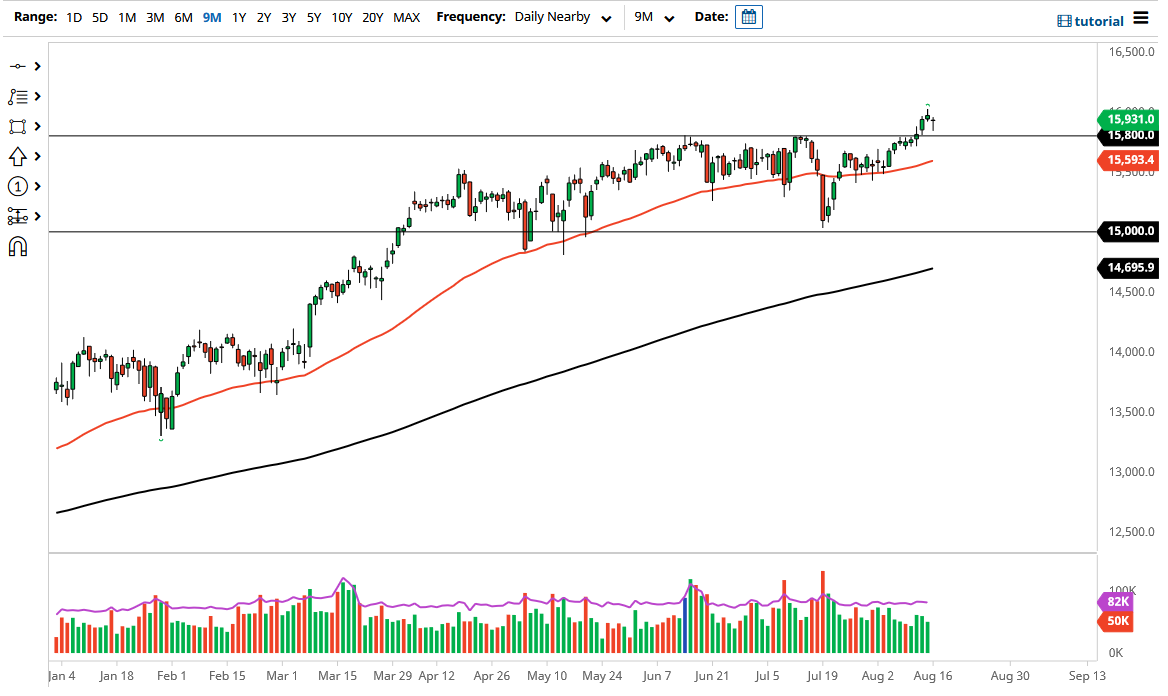Click the 15,800.0 horizontal line label
Image resolution: width=1168 pixels, height=696 pixels.
(1129, 136)
